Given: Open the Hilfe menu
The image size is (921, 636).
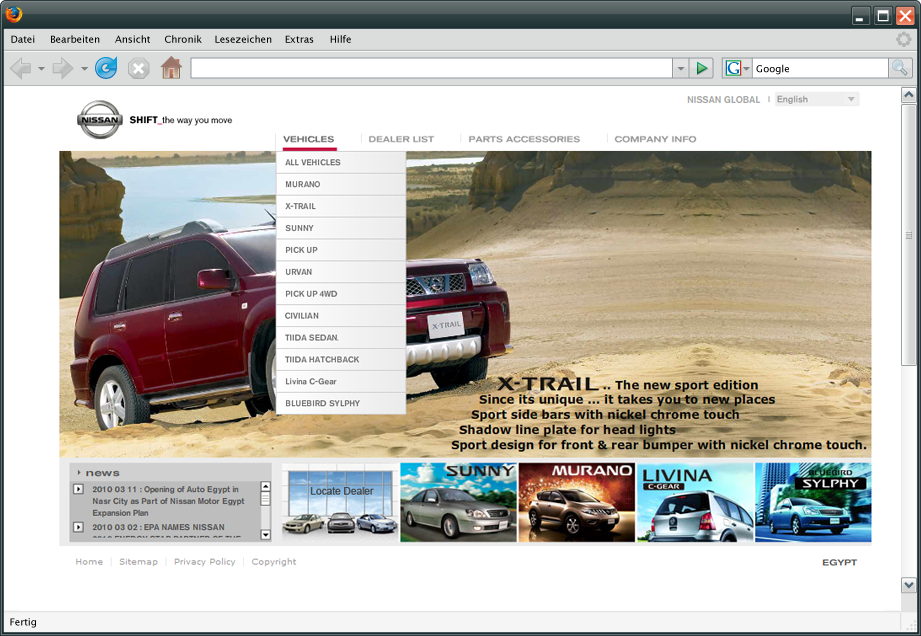Looking at the screenshot, I should pos(340,39).
